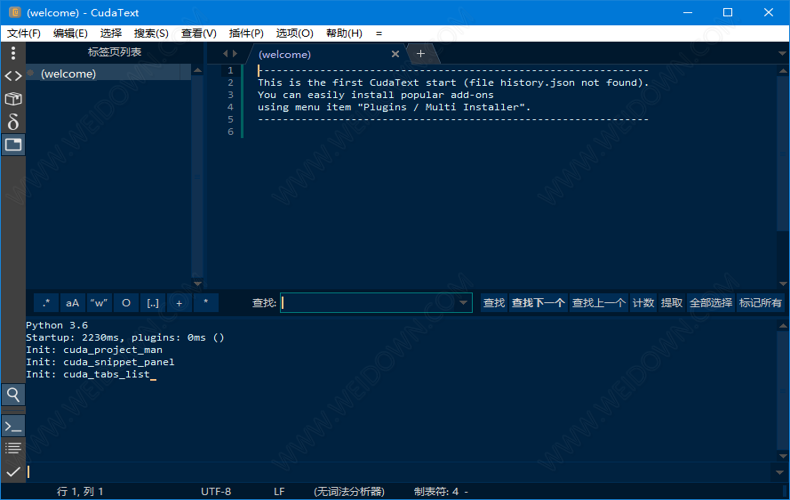
Task: Expand the find history dropdown arrow
Action: pos(463,303)
